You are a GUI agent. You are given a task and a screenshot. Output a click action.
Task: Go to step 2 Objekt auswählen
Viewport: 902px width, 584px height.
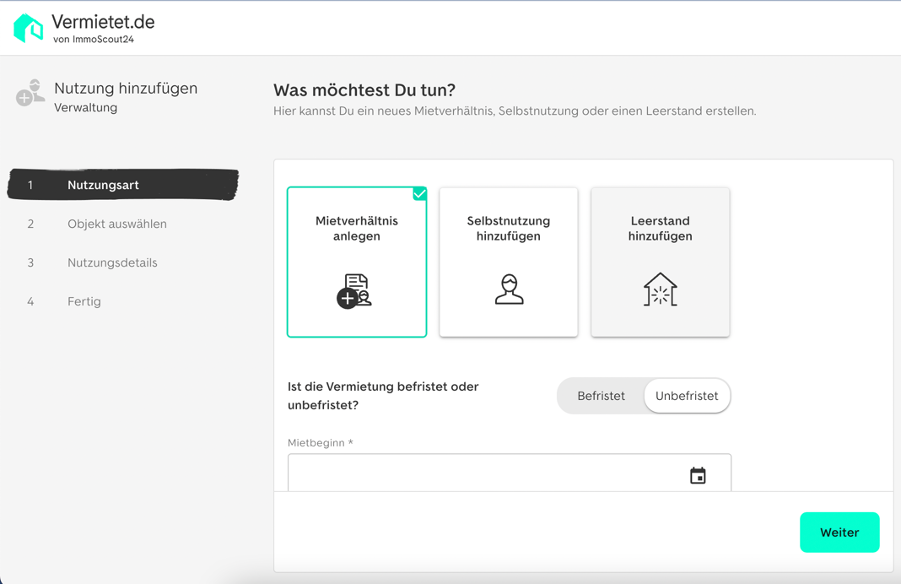click(97, 224)
